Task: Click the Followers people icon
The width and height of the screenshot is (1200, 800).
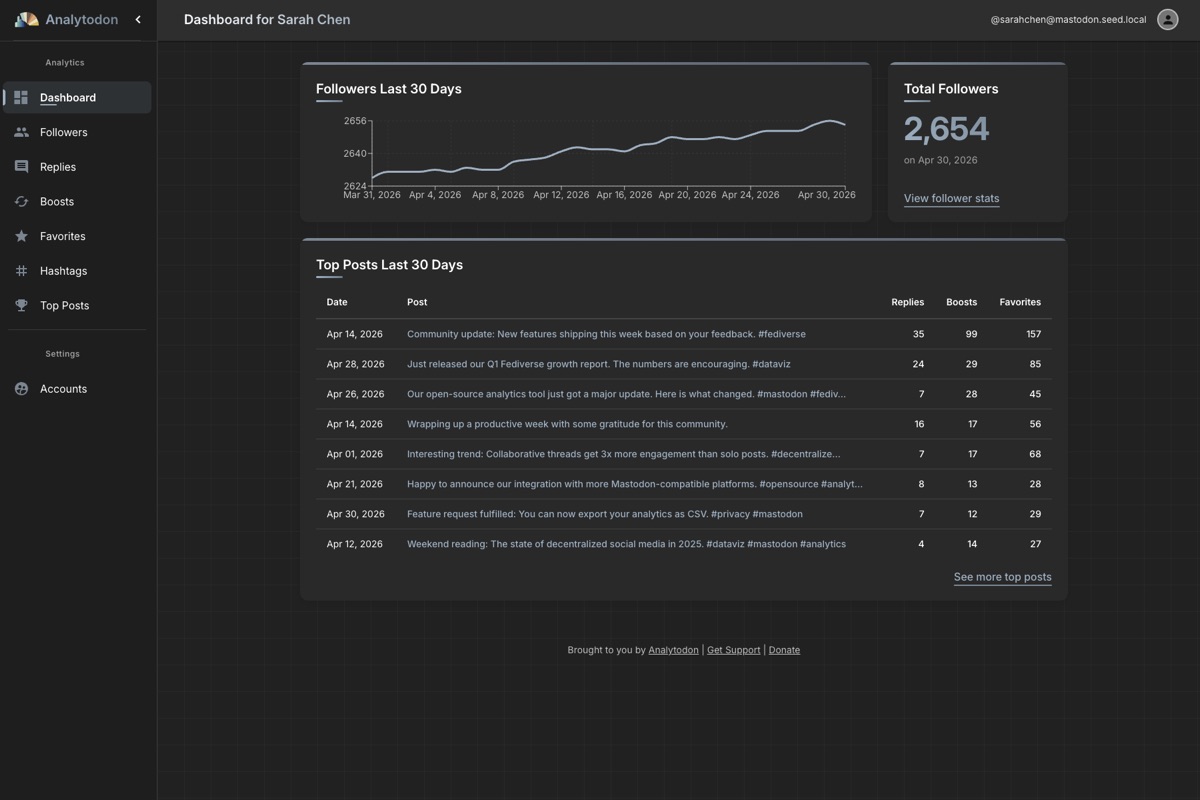Action: coord(21,132)
